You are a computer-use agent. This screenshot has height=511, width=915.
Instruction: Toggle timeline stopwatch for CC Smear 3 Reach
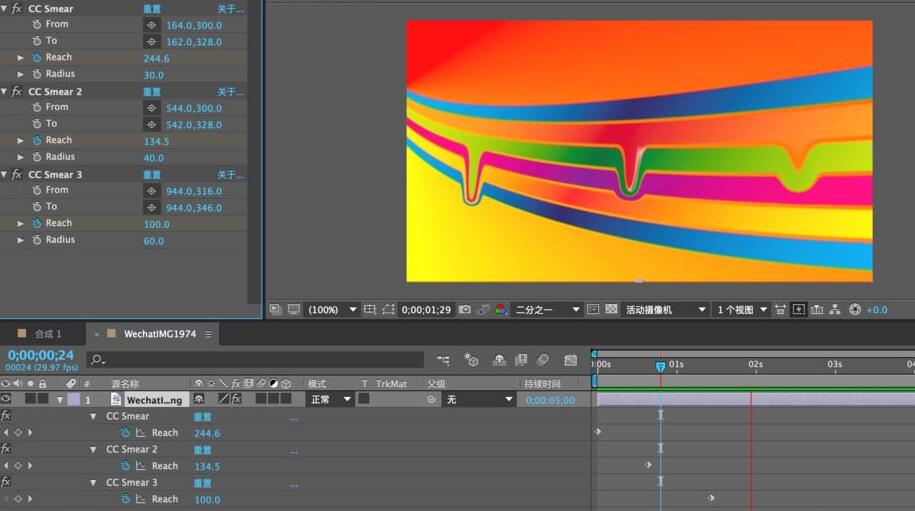click(x=125, y=499)
